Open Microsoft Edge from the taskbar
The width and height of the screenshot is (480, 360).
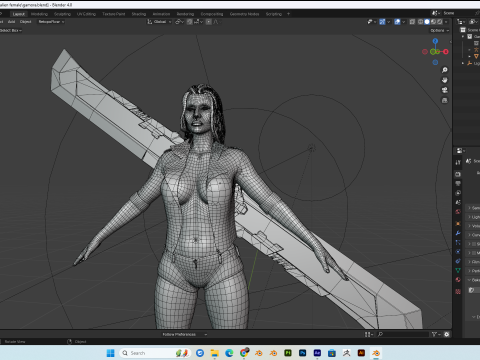(229, 353)
